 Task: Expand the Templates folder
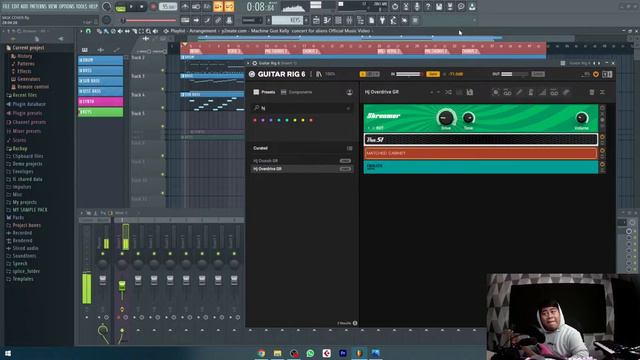pyautogui.click(x=22, y=279)
